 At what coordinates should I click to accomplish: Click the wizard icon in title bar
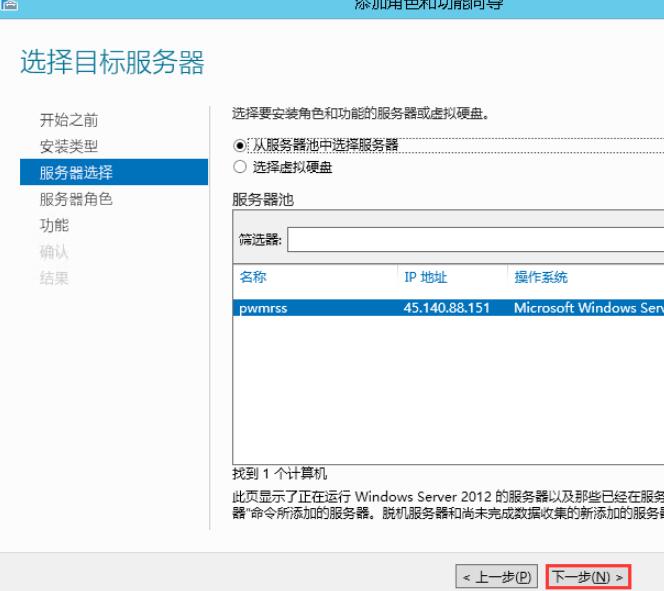click(x=9, y=4)
